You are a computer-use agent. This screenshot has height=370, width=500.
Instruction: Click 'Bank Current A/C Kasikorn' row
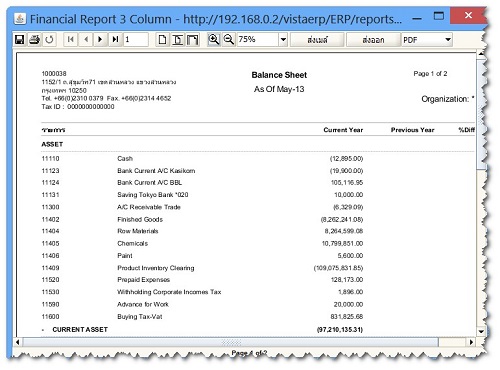pyautogui.click(x=156, y=171)
